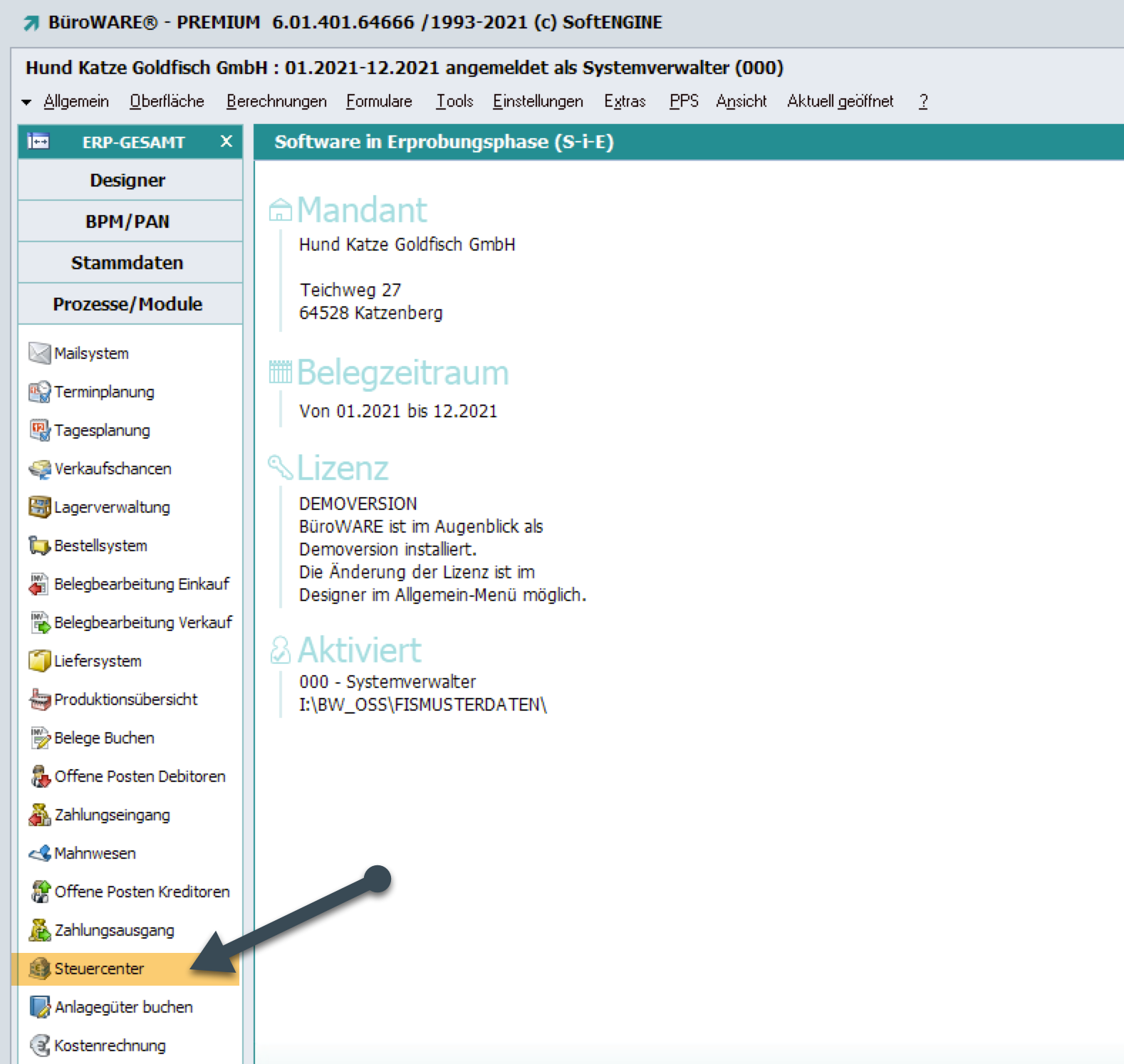The width and height of the screenshot is (1124, 1064).
Task: Close the ERP-GESAMT sidebar panel
Action: (227, 141)
